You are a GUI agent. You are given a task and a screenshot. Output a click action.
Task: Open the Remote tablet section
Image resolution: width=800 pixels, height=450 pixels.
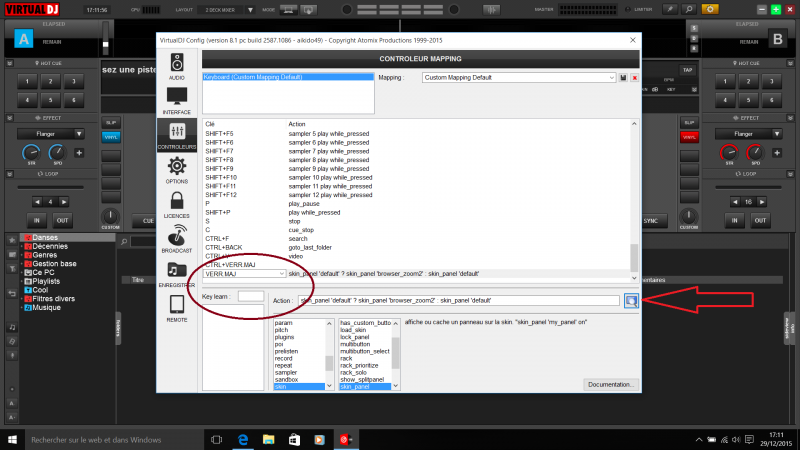coord(176,308)
